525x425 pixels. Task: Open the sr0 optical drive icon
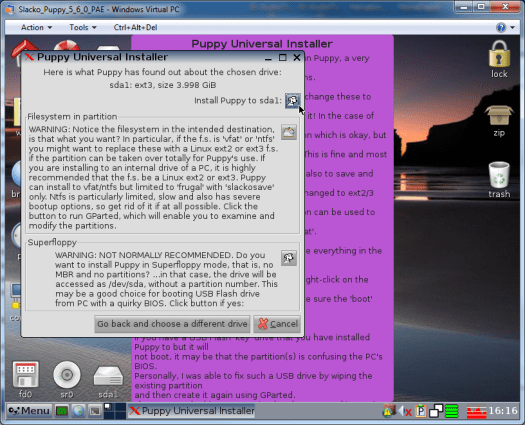point(67,379)
